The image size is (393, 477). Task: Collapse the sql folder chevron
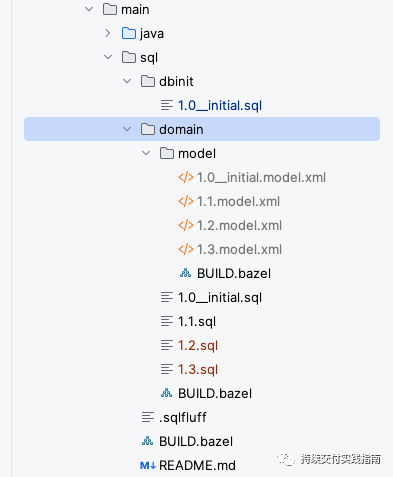(108, 57)
